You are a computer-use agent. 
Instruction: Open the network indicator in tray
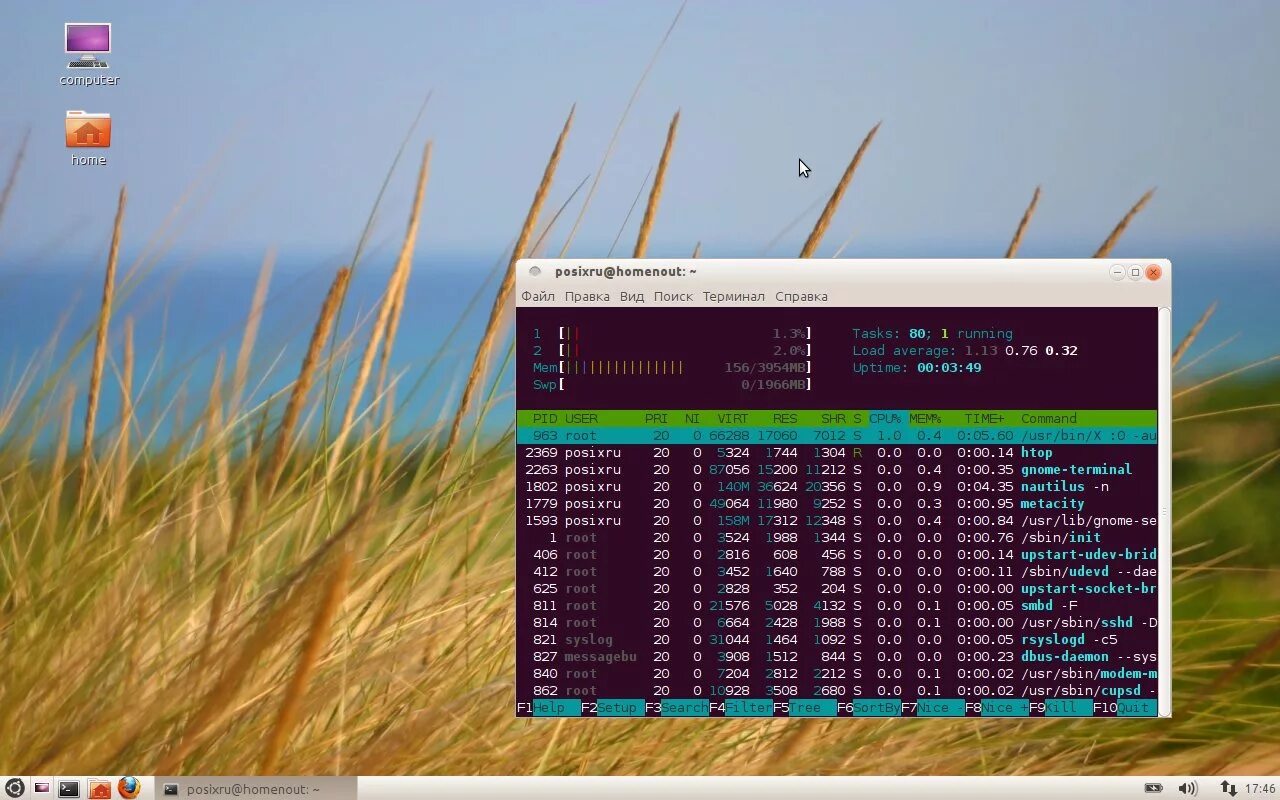click(x=1228, y=789)
